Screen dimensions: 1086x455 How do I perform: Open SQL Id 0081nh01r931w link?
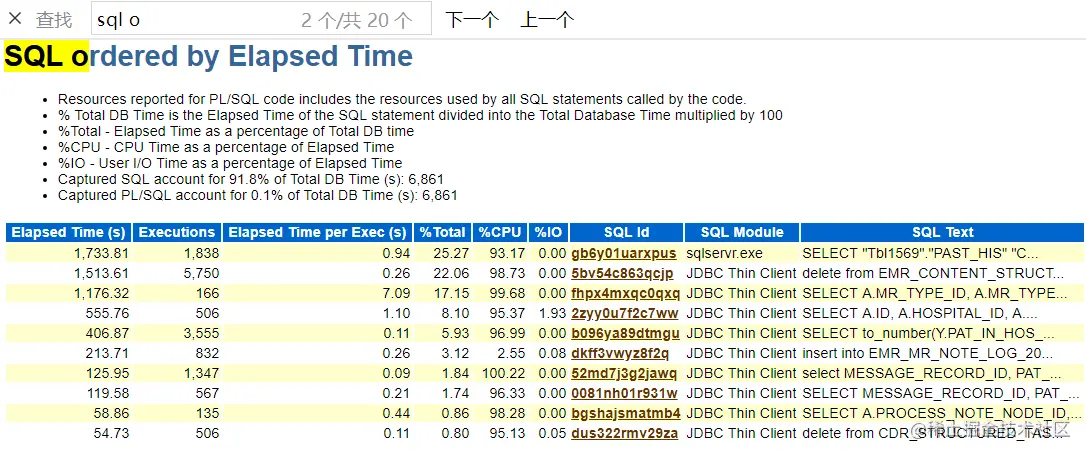point(624,393)
